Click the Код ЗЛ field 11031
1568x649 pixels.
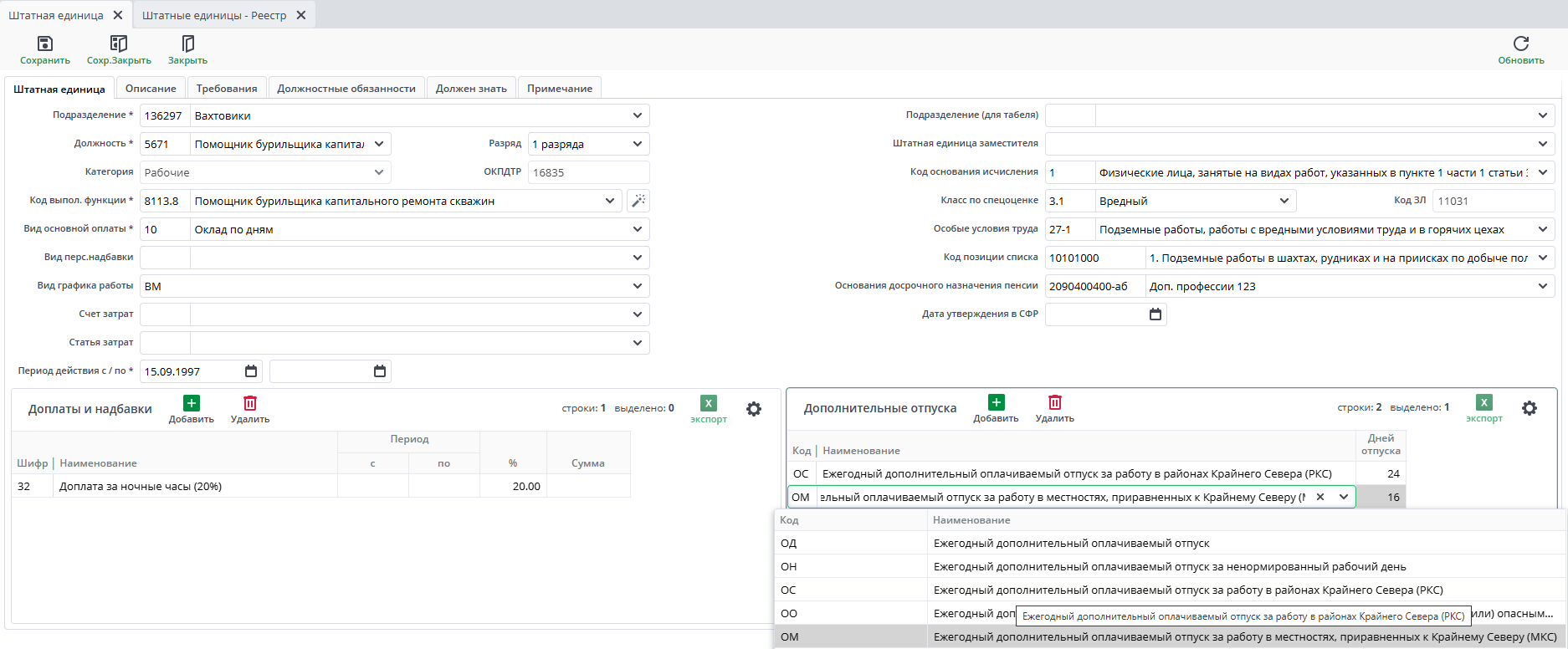tap(1494, 201)
